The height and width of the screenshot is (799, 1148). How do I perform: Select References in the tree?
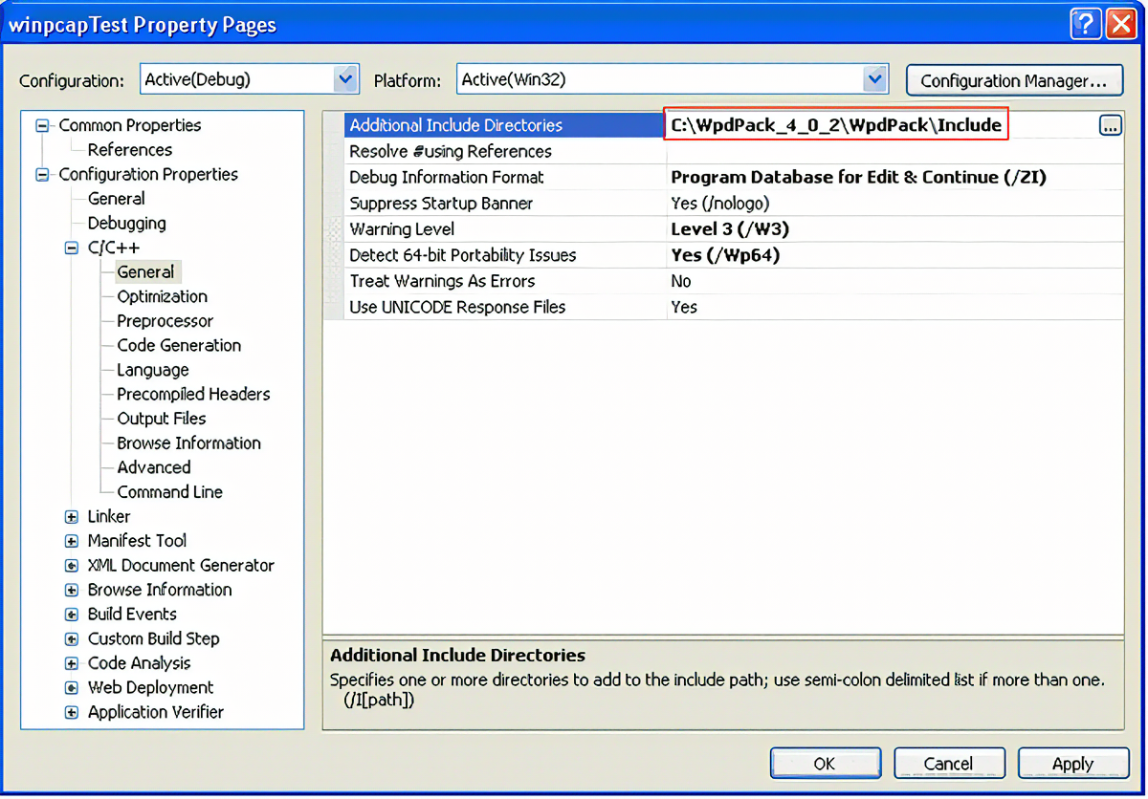pyautogui.click(x=130, y=149)
